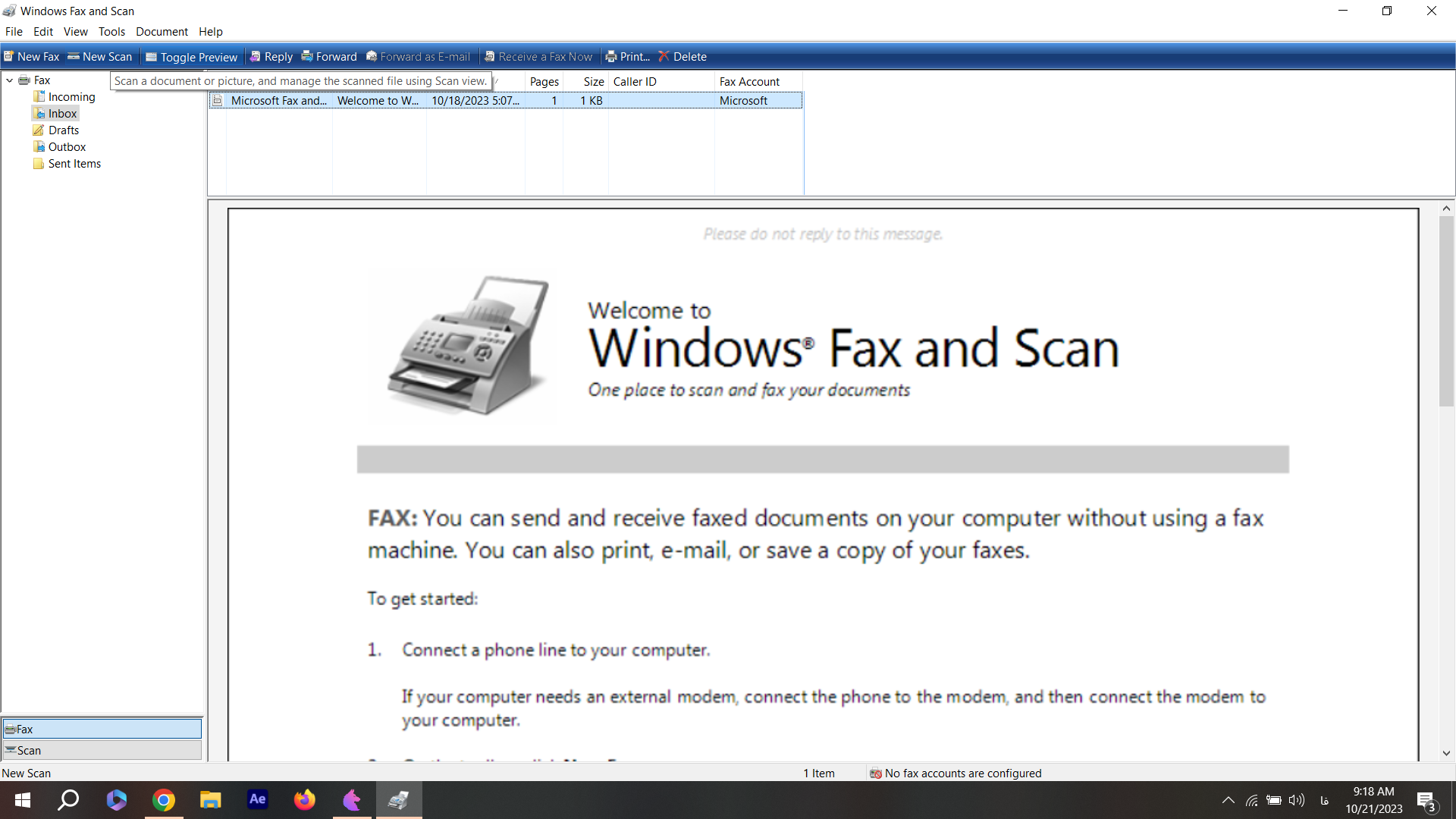Sort list by Fax Account column

758,81
